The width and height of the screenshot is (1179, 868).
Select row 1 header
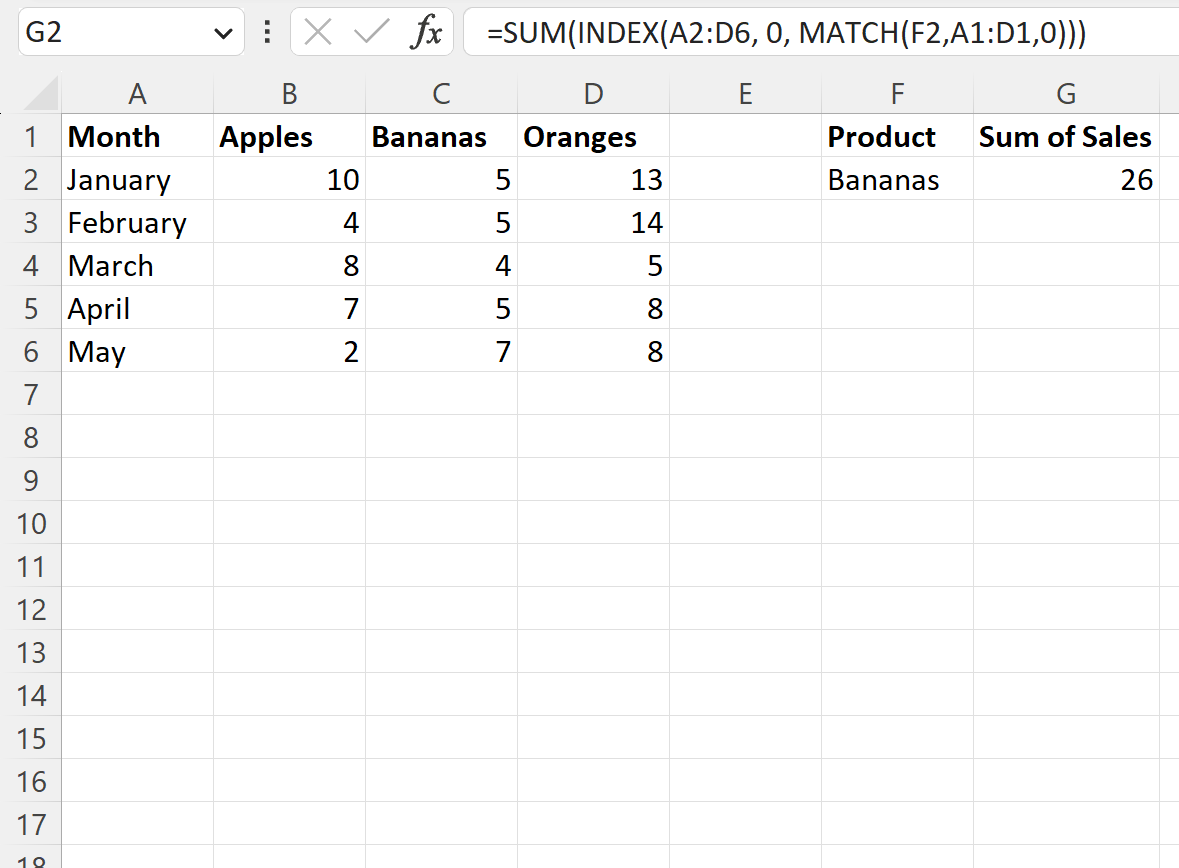[x=31, y=136]
